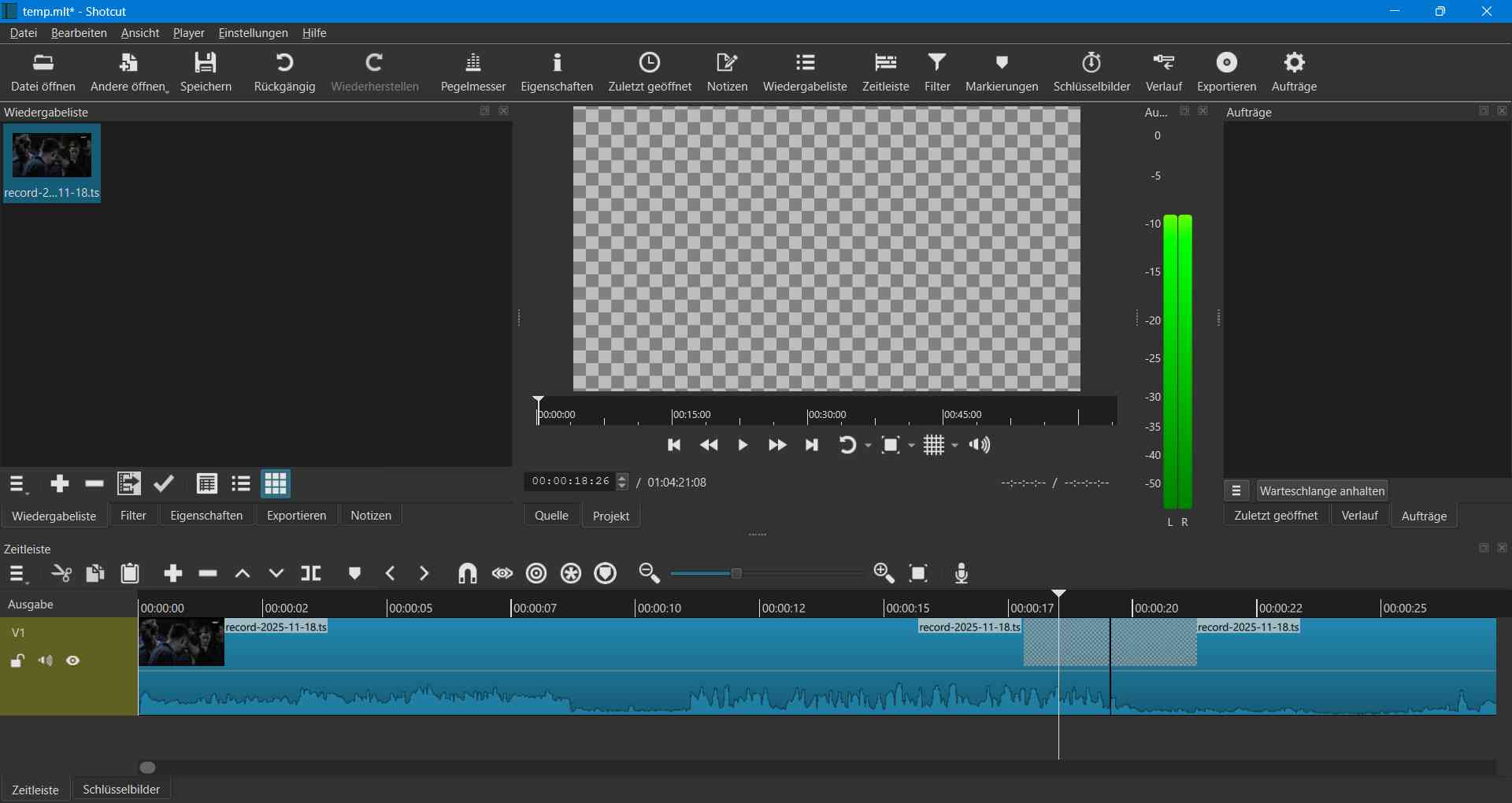Click the Schlüsselbilder toolbar icon
Image resolution: width=1512 pixels, height=803 pixels.
[x=1091, y=72]
